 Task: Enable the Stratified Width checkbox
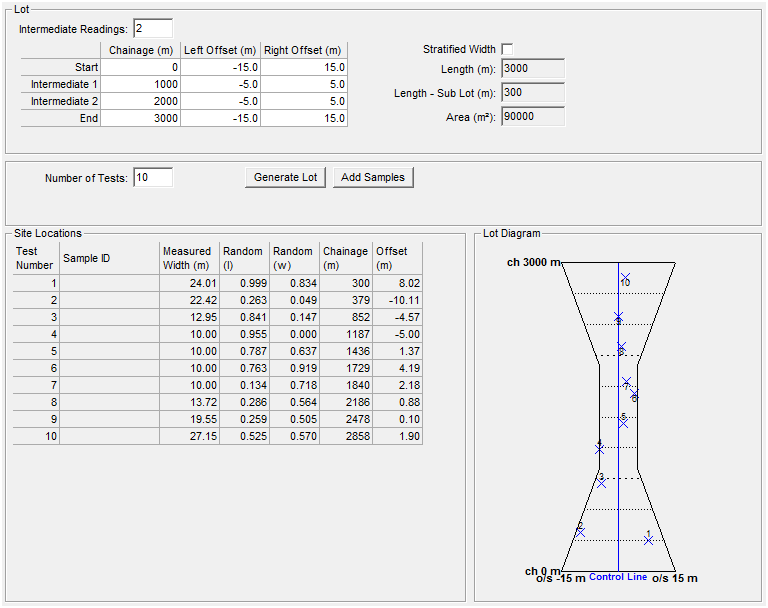coord(507,49)
